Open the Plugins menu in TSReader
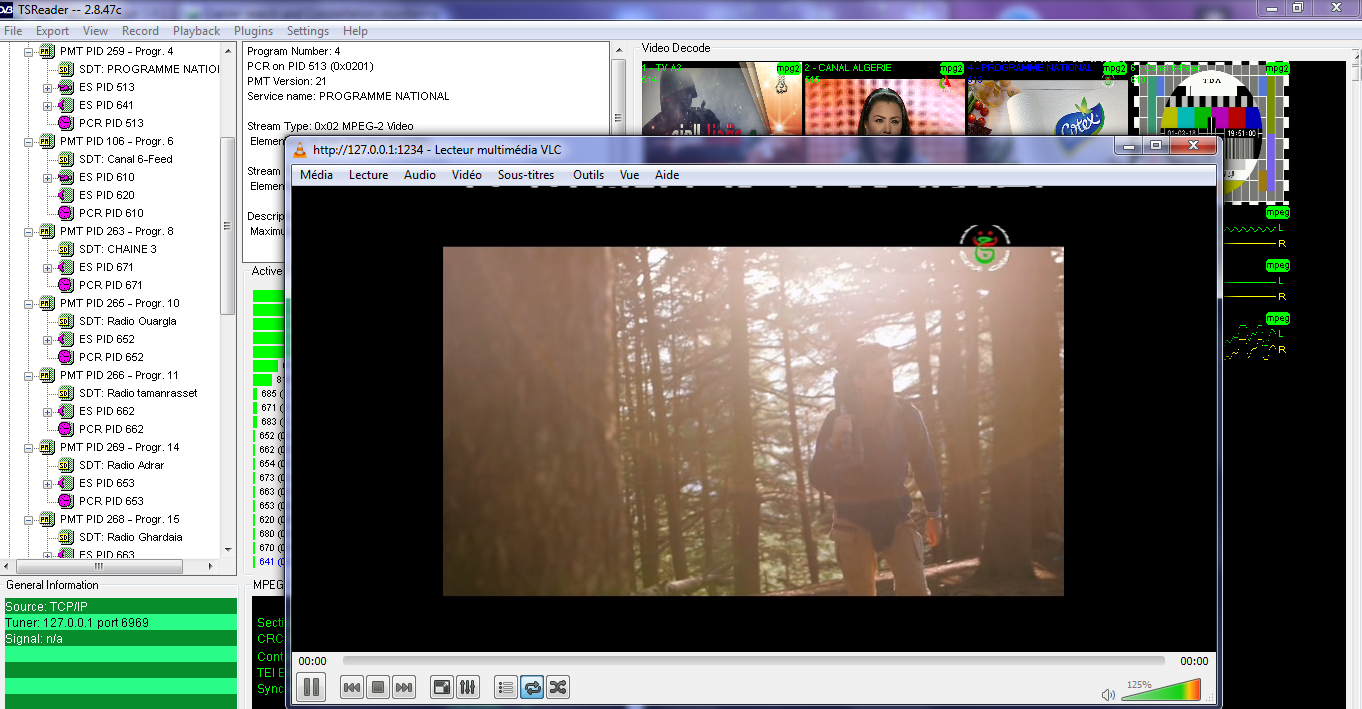1362x709 pixels. tap(253, 31)
